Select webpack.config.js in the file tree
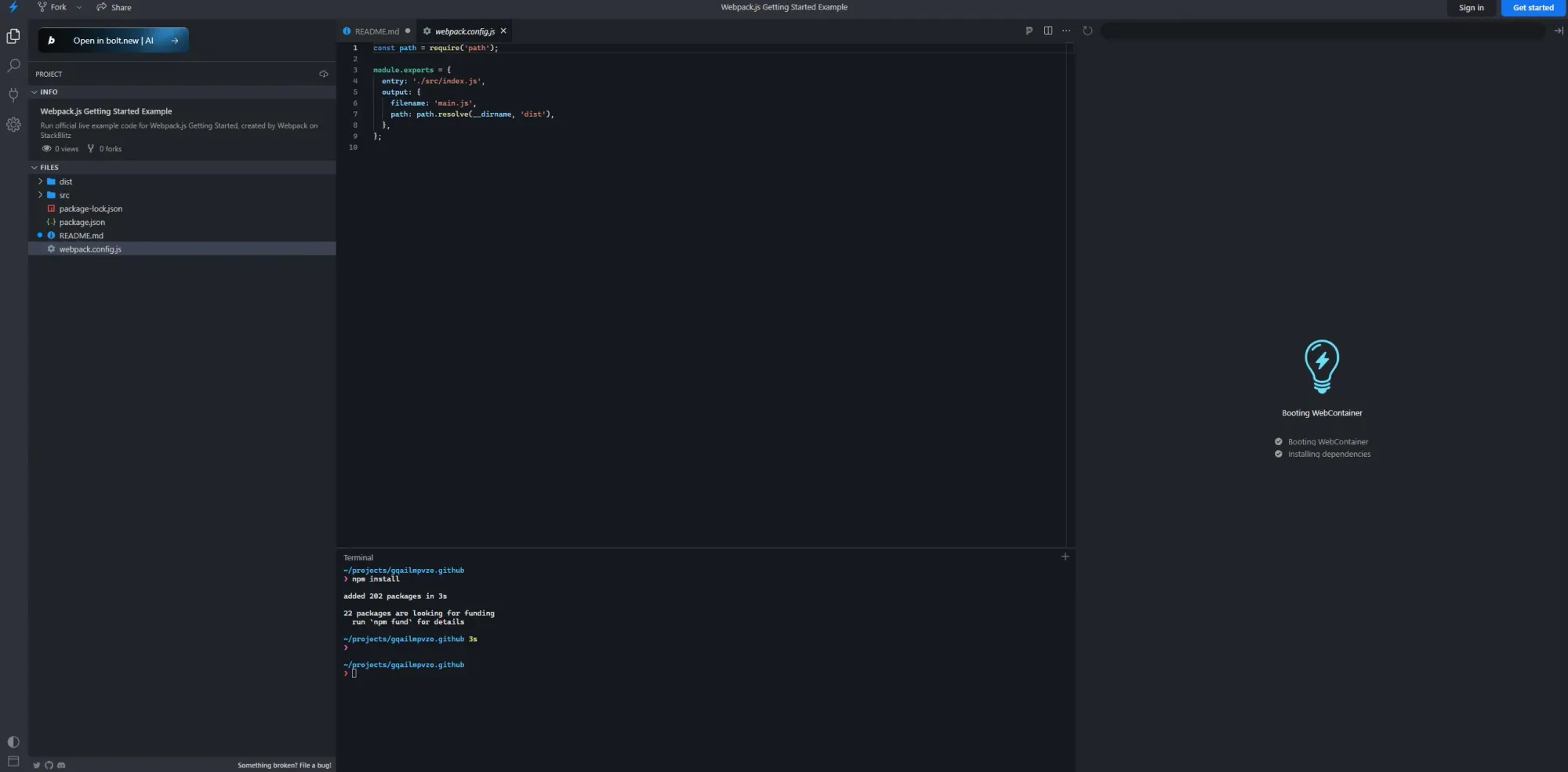The height and width of the screenshot is (772, 1568). click(182, 248)
